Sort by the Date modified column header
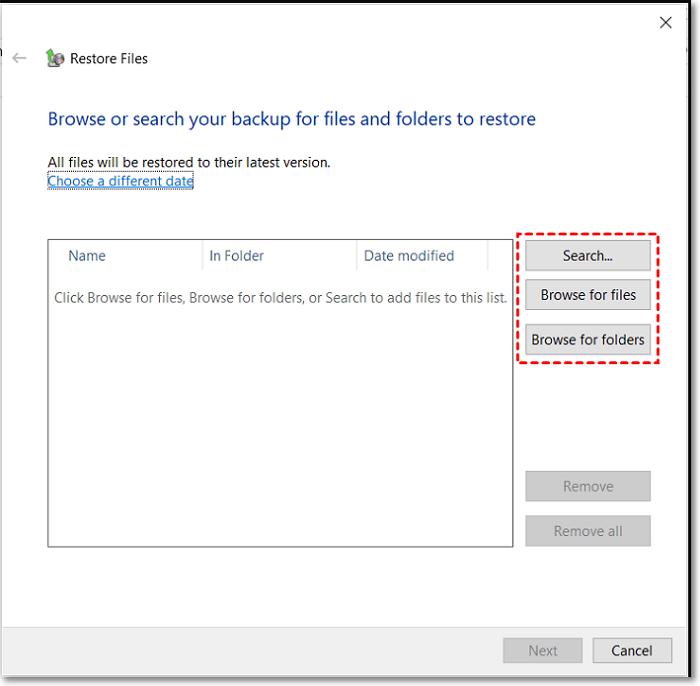The image size is (700, 686). coord(409,256)
